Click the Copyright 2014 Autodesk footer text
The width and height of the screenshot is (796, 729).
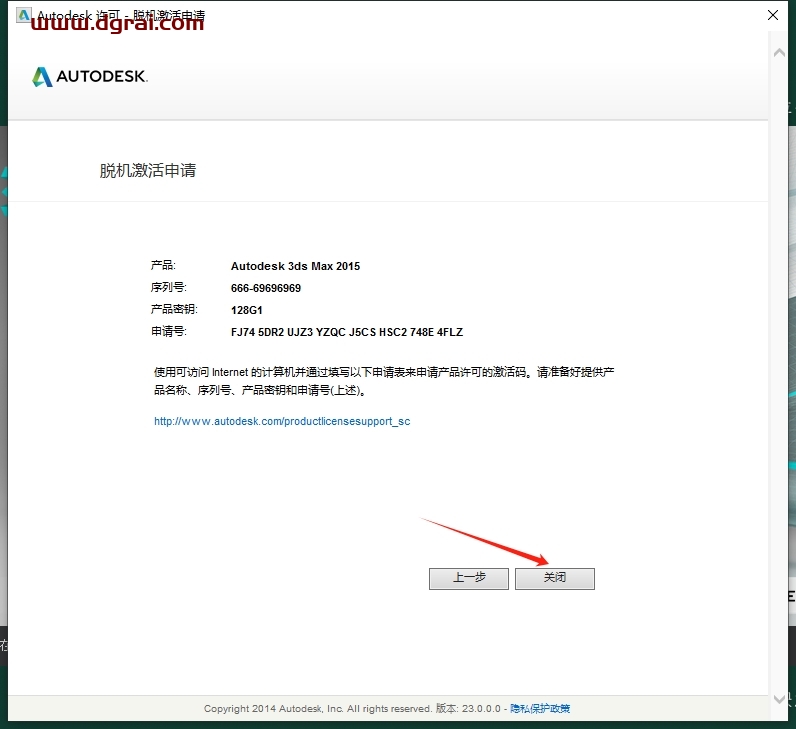(317, 708)
